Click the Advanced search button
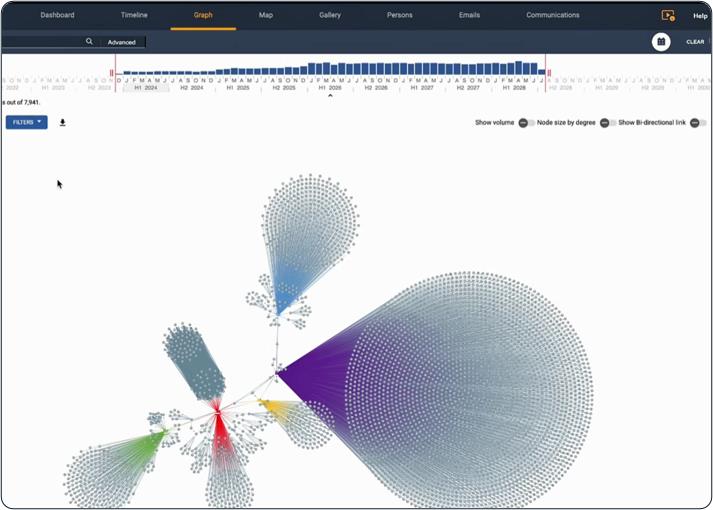713x510 pixels. tap(122, 42)
